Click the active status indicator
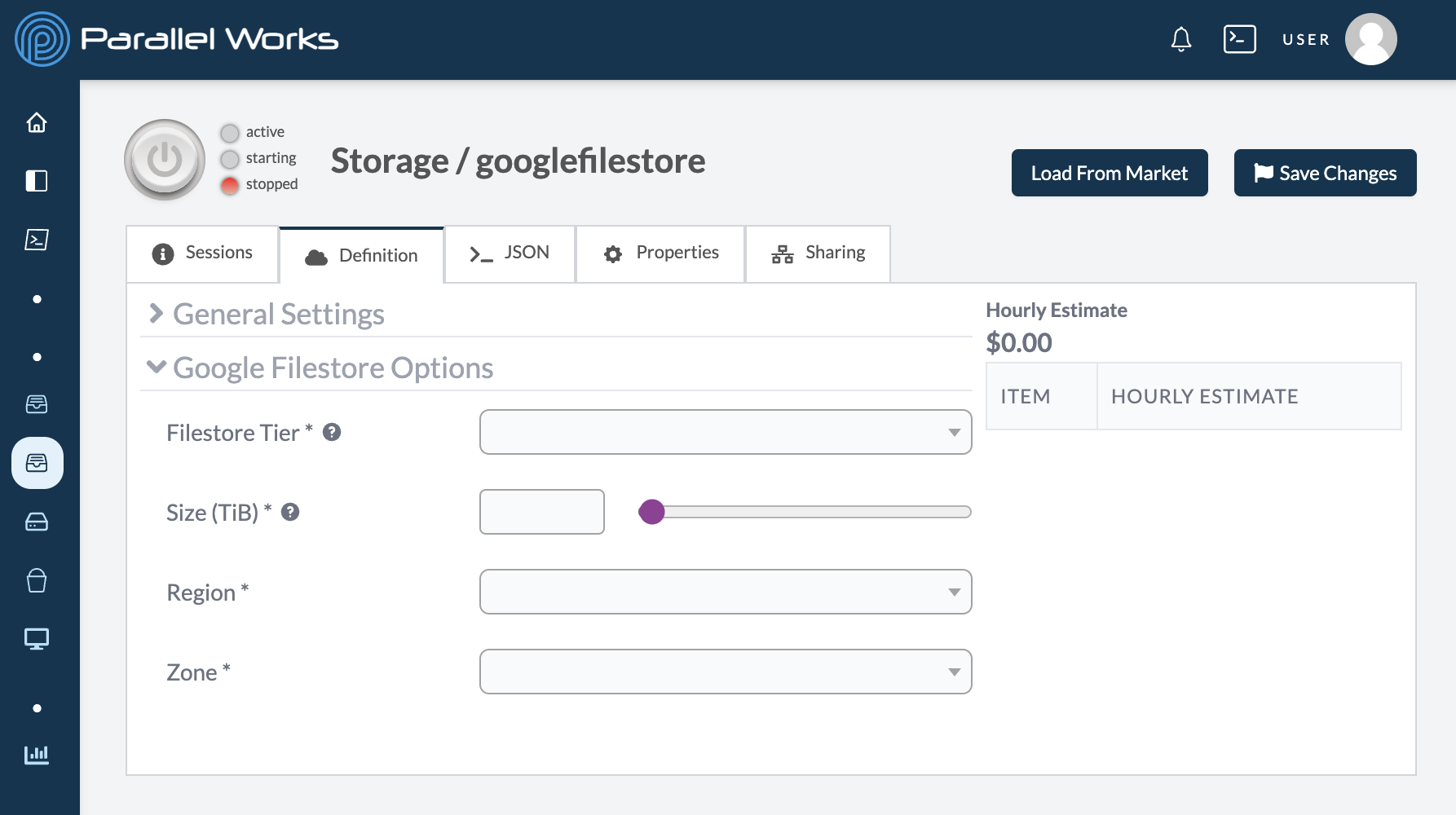 230,133
